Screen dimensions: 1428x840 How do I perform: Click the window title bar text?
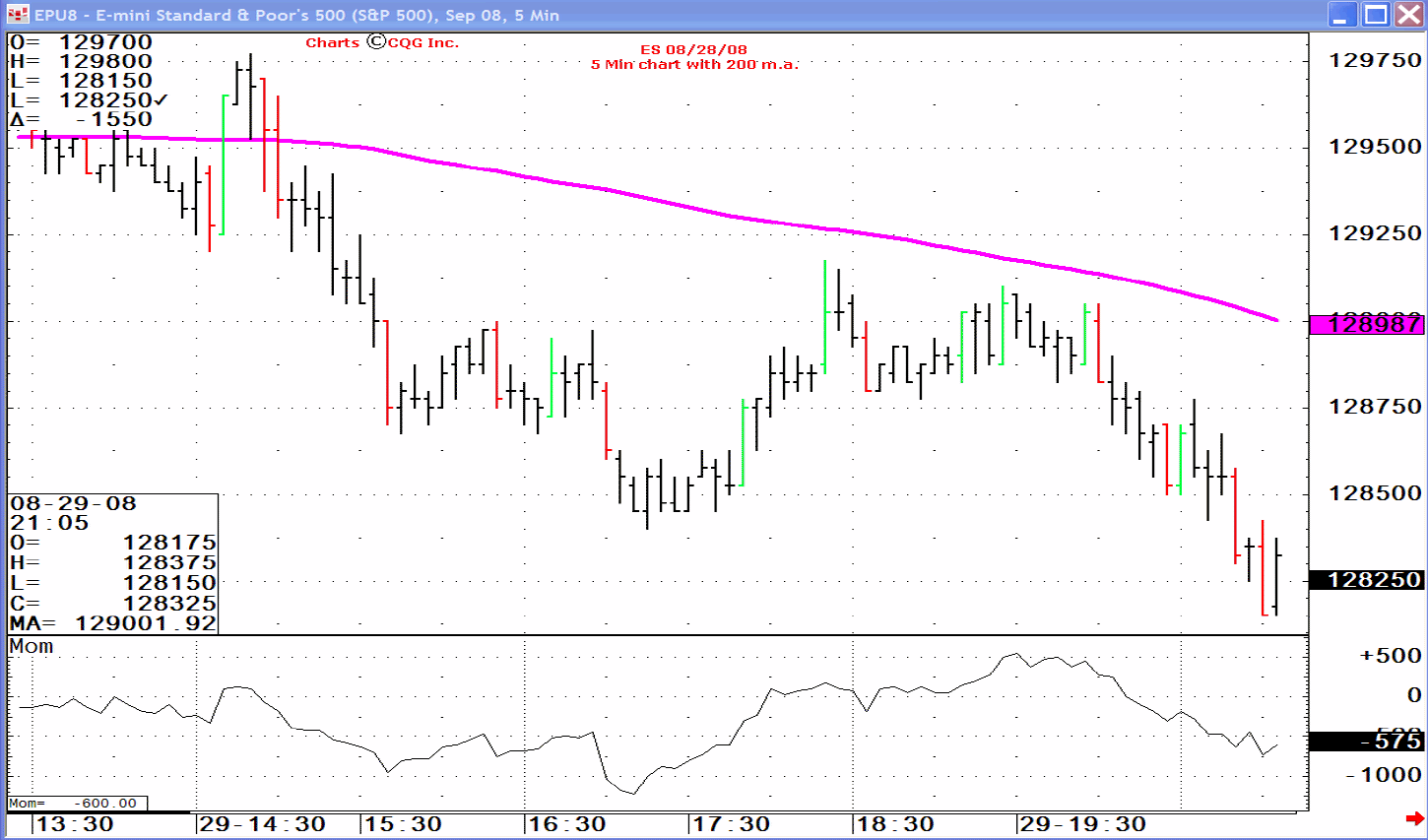[x=296, y=15]
